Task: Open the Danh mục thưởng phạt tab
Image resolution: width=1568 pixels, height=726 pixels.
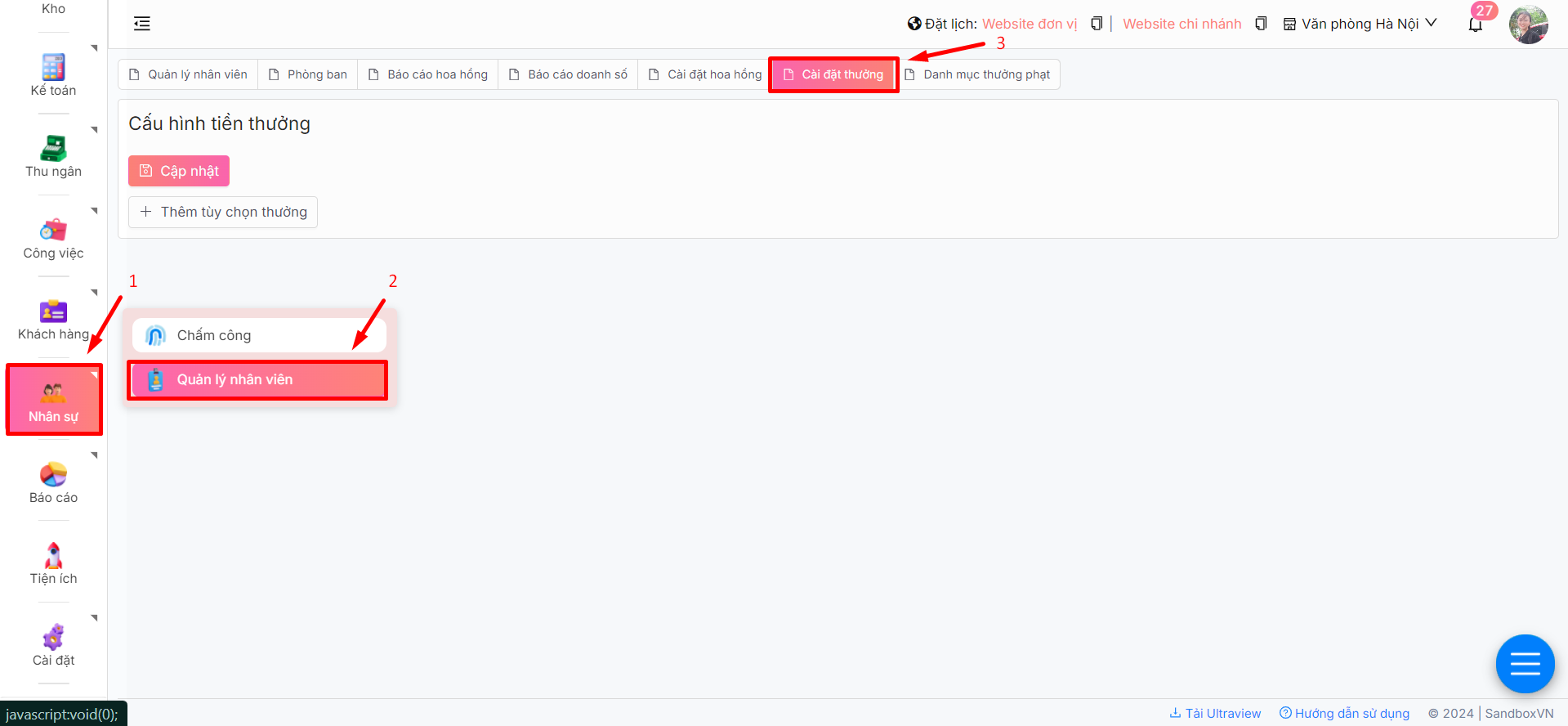Action: click(x=978, y=74)
